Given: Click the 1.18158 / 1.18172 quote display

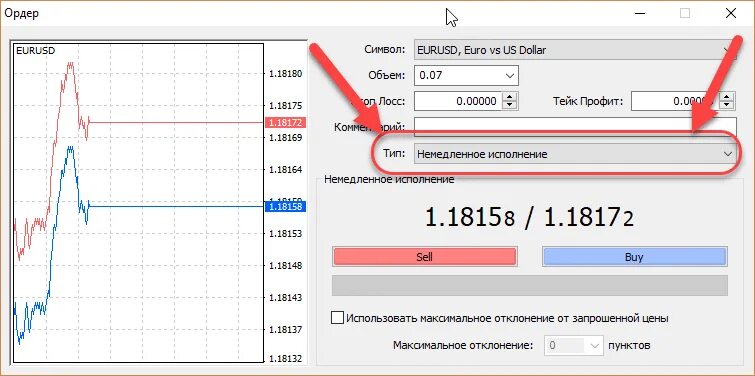Looking at the screenshot, I should click(529, 219).
